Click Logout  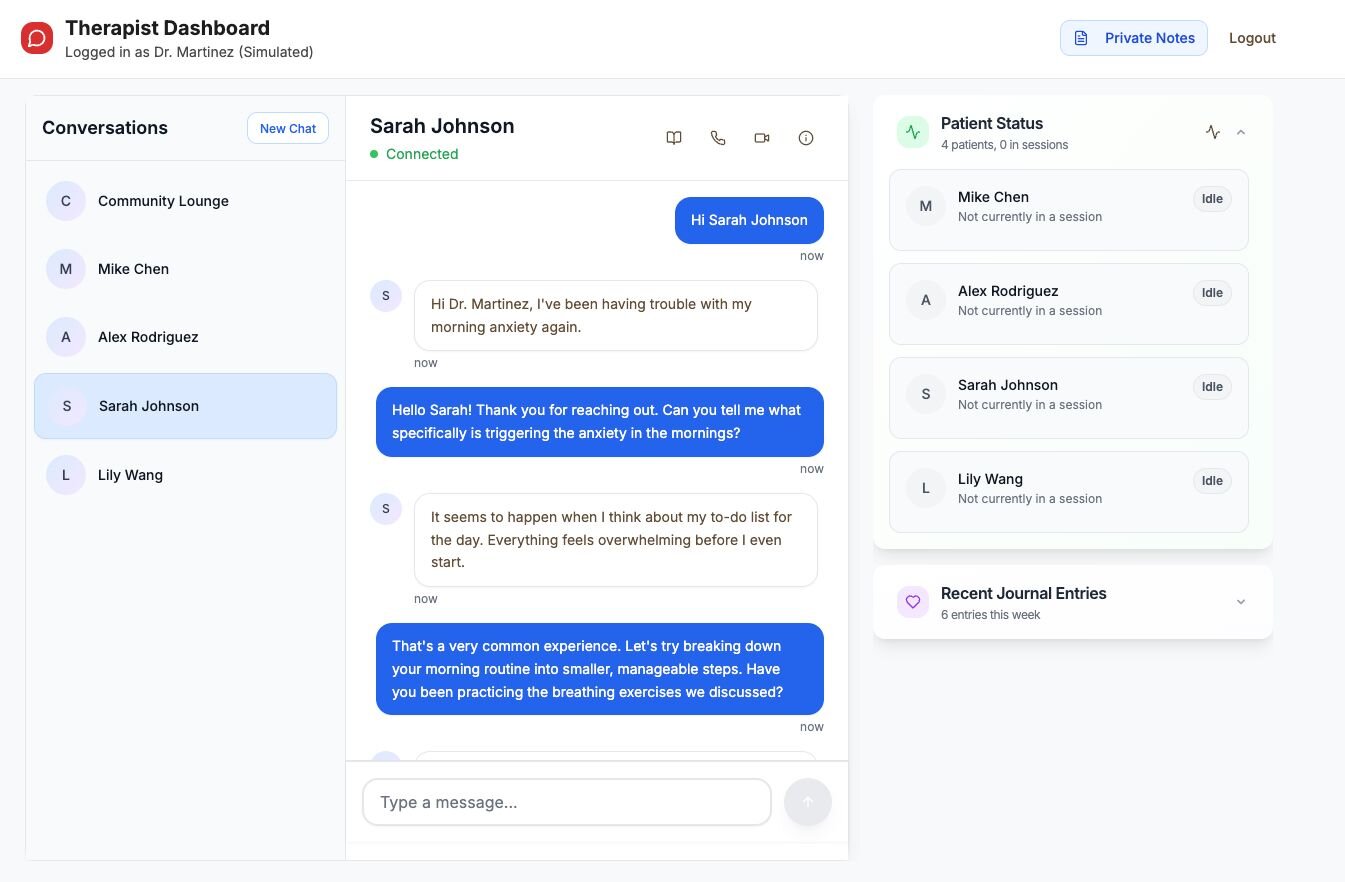(x=1252, y=38)
